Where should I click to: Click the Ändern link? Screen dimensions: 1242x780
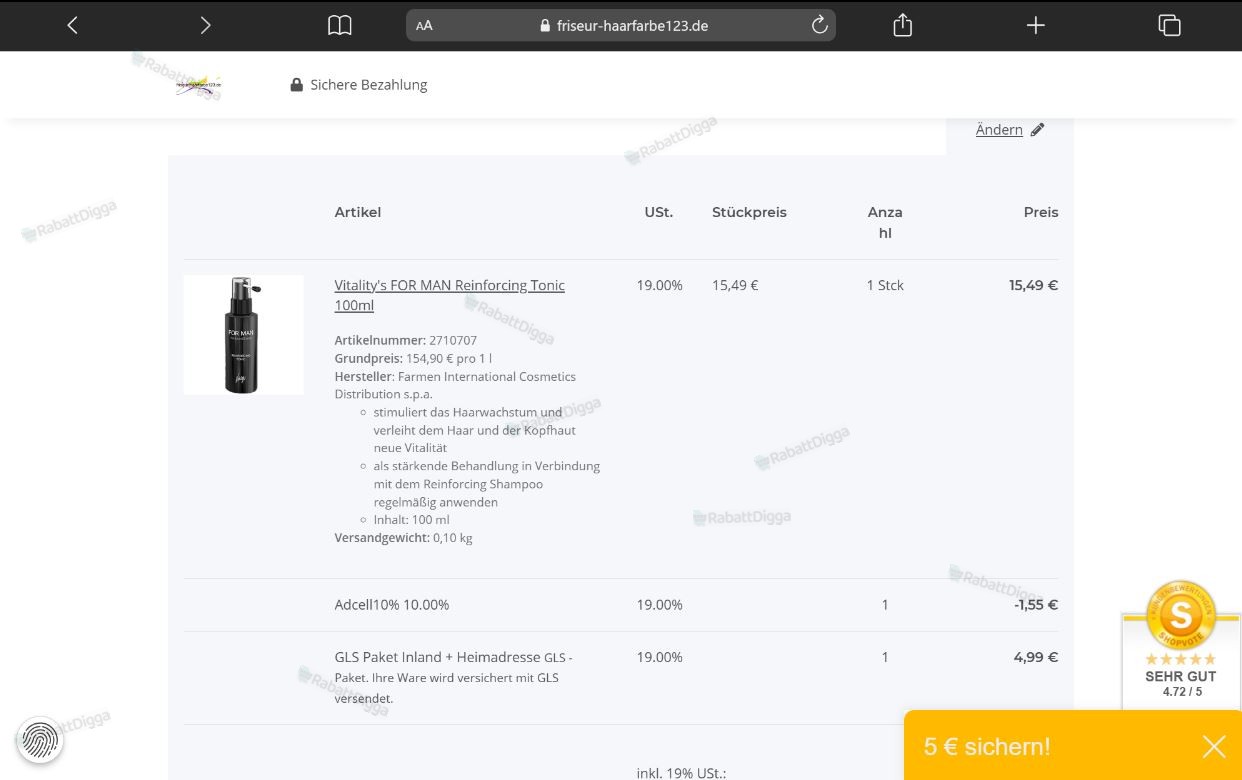click(x=999, y=130)
